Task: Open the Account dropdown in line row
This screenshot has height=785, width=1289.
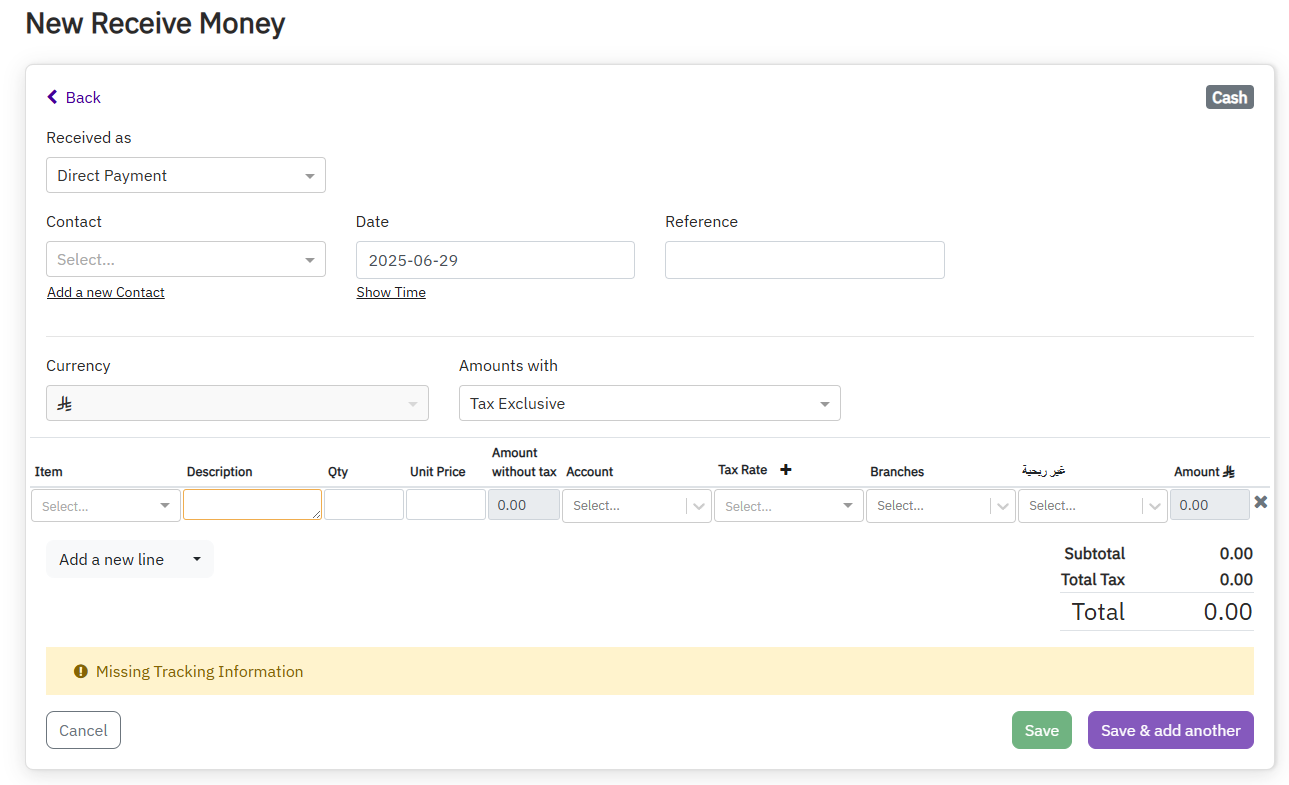Action: [x=636, y=506]
